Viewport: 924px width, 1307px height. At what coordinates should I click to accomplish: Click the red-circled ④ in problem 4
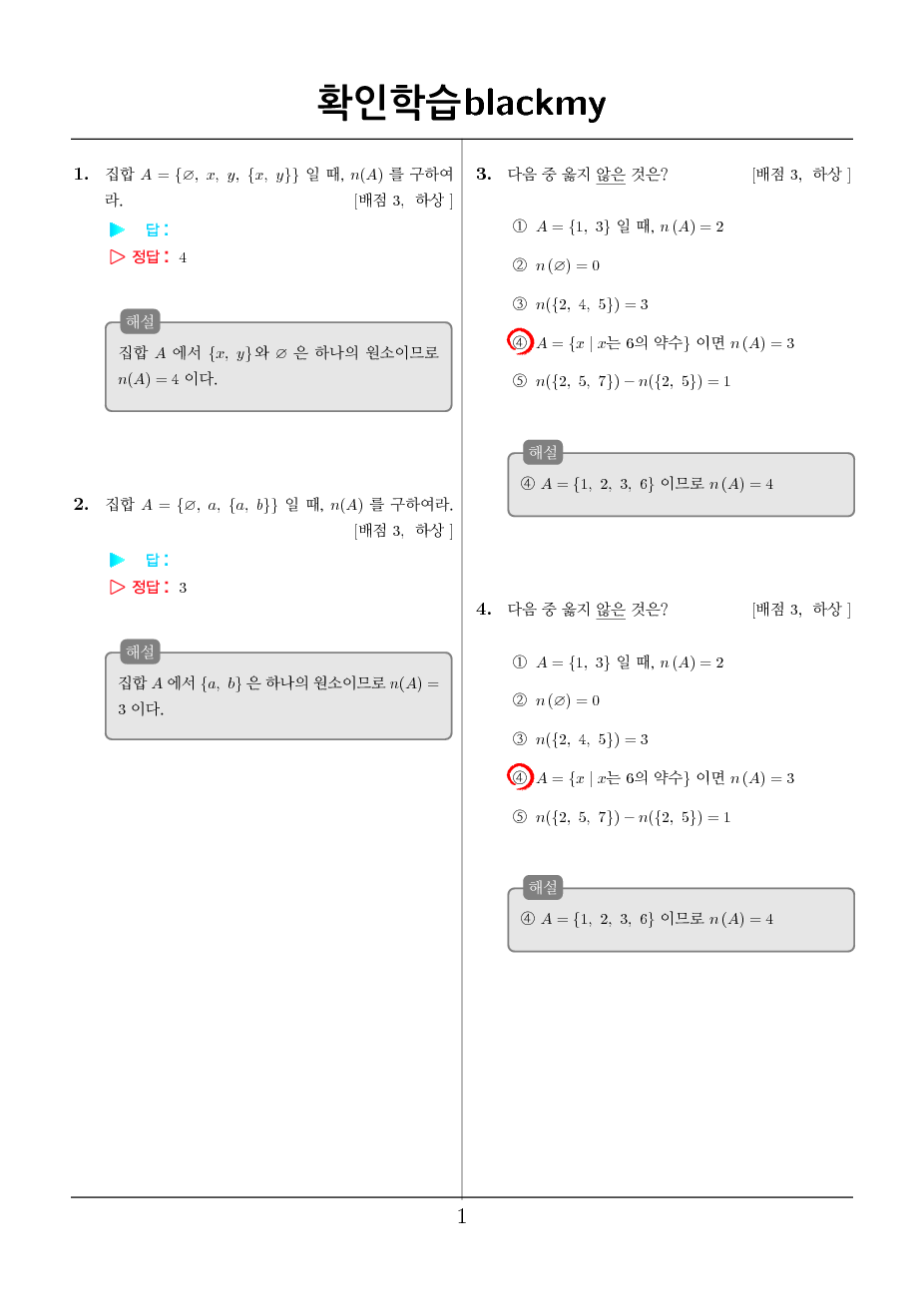[x=520, y=777]
